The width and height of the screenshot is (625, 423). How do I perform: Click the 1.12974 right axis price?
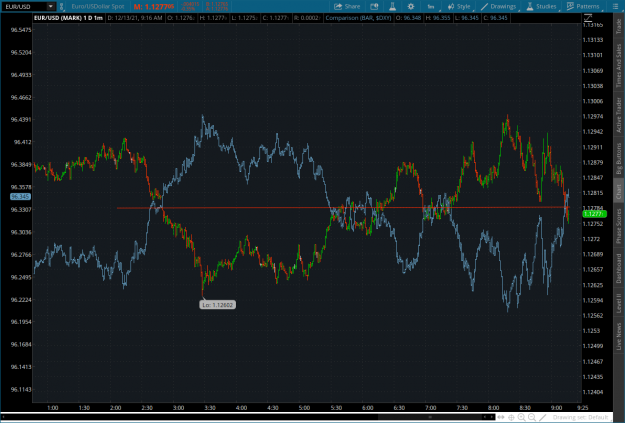[x=593, y=116]
